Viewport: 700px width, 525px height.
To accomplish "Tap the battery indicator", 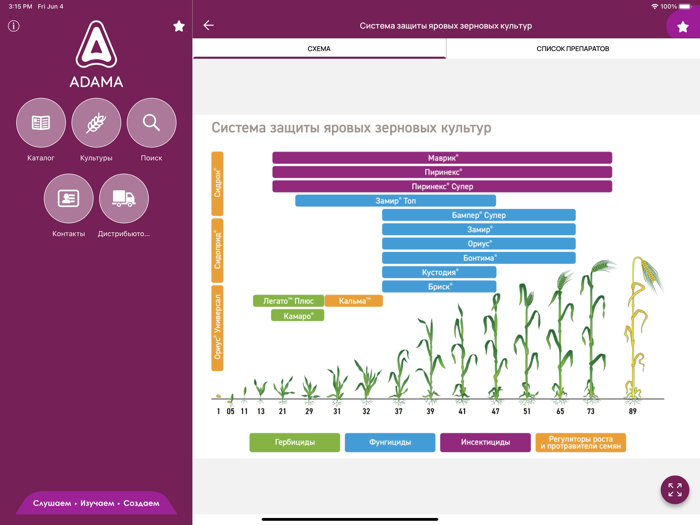I will click(x=685, y=6).
